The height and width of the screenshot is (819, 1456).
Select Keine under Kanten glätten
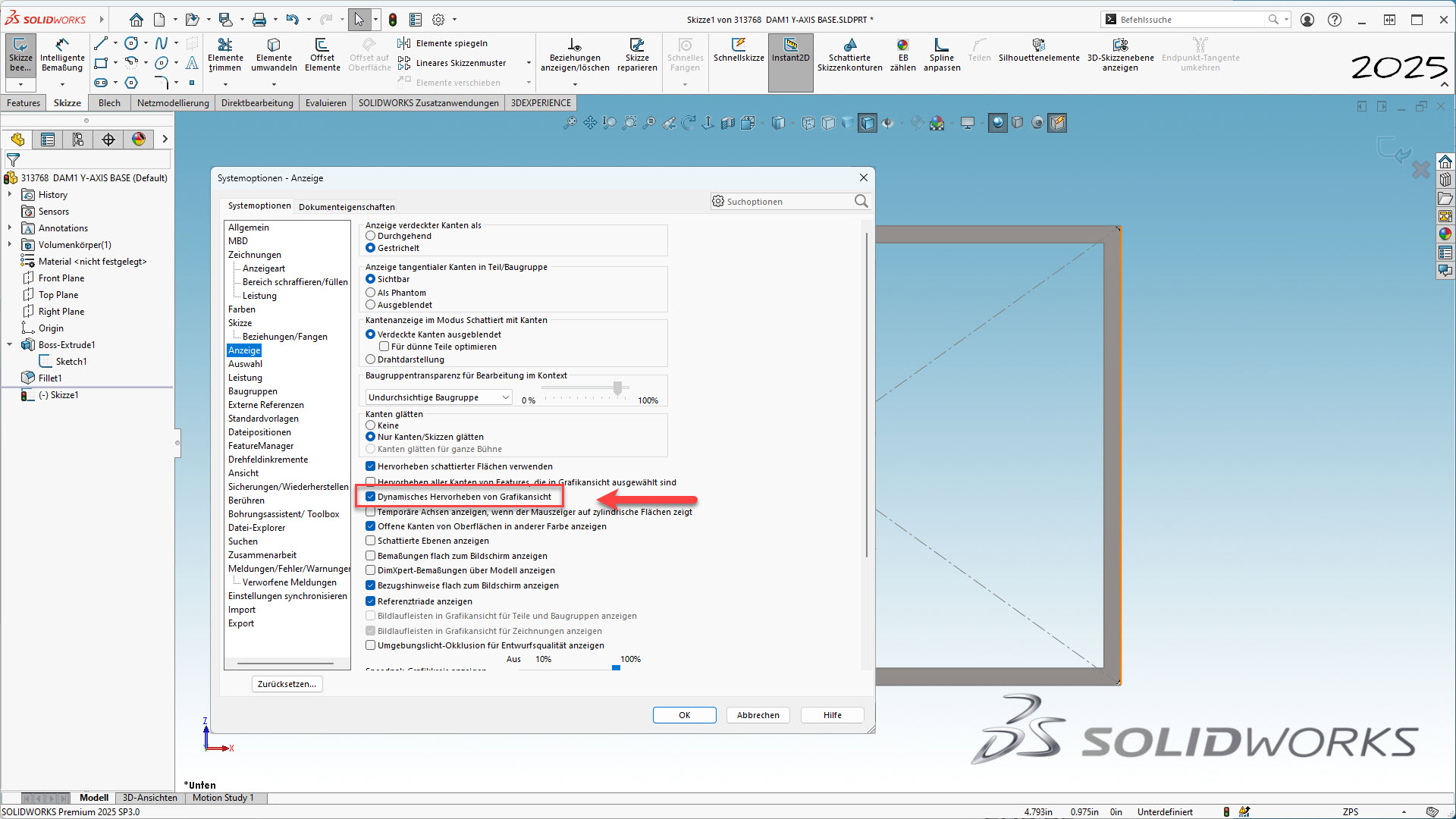pyautogui.click(x=371, y=425)
